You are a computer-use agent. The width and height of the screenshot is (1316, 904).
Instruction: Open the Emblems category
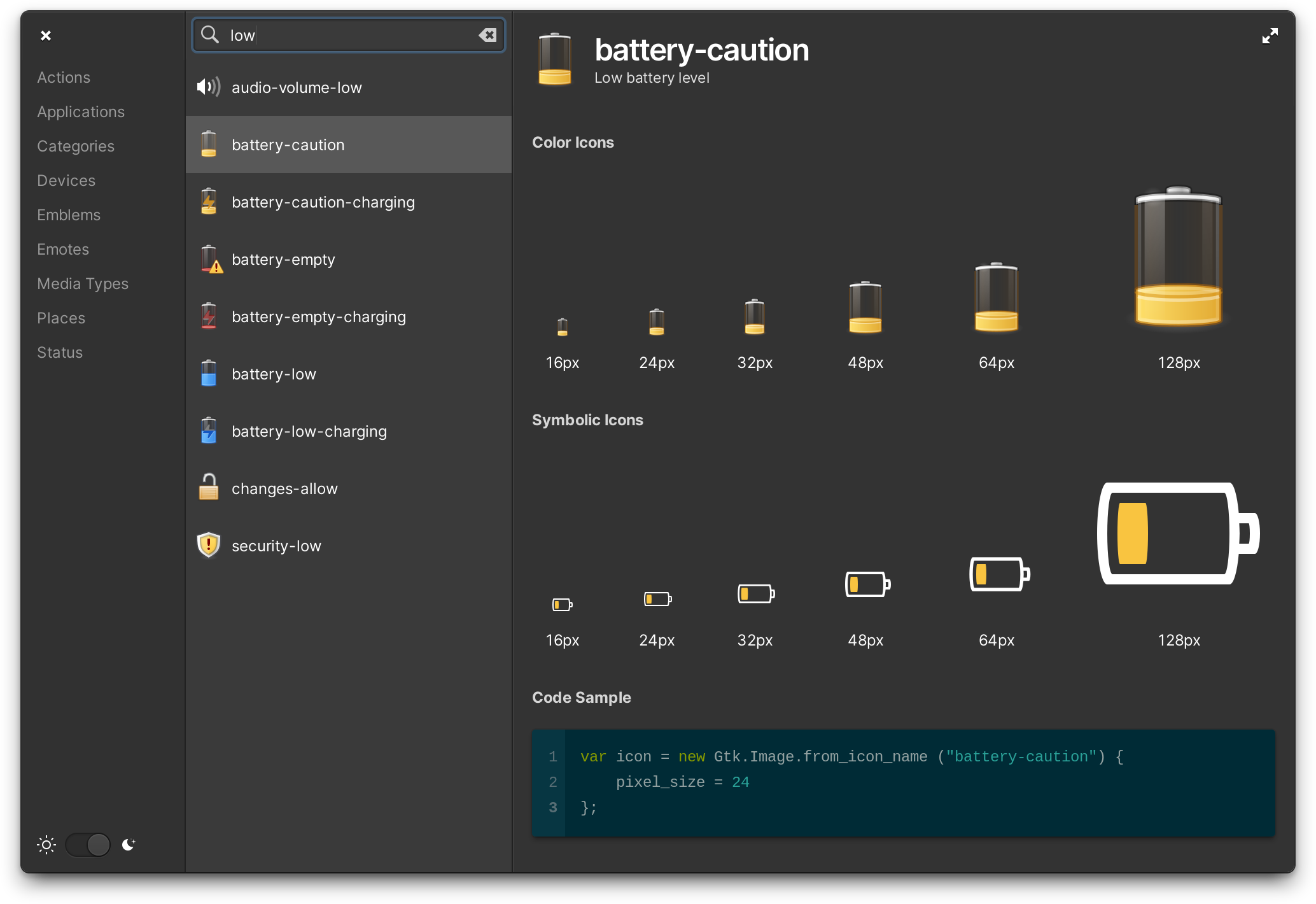click(69, 215)
